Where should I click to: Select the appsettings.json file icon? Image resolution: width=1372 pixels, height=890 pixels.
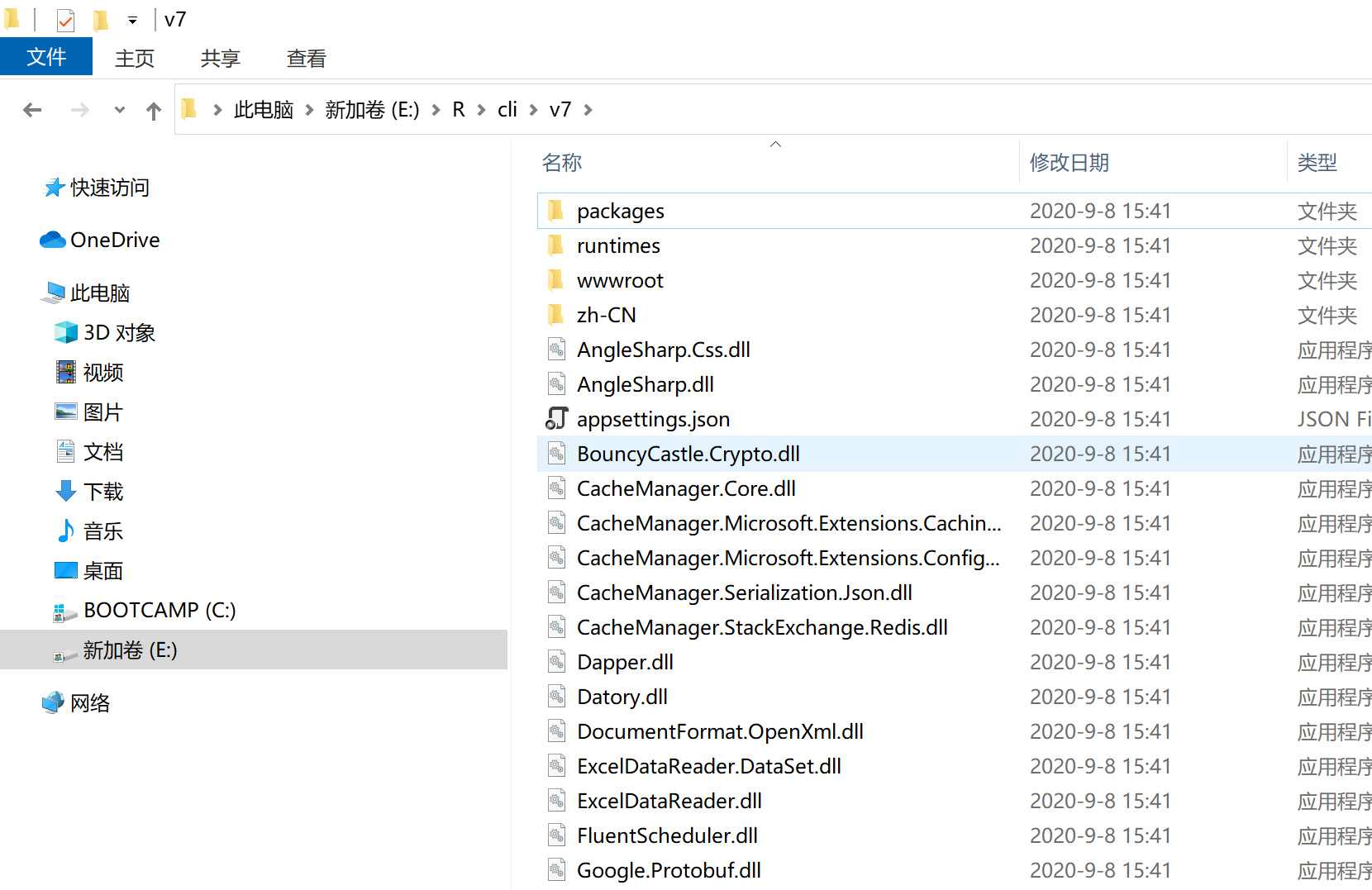[x=557, y=419]
